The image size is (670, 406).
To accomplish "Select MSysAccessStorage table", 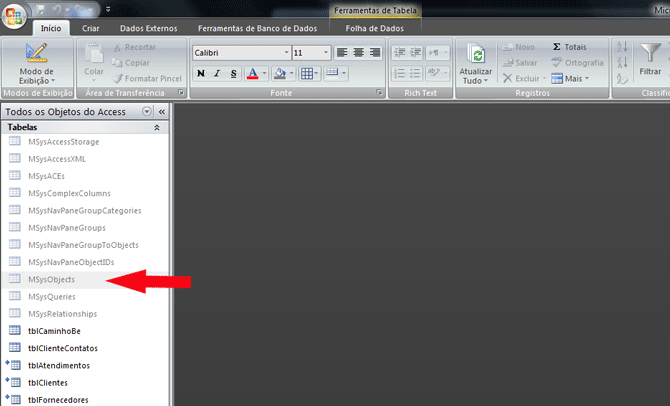I will click(85, 141).
